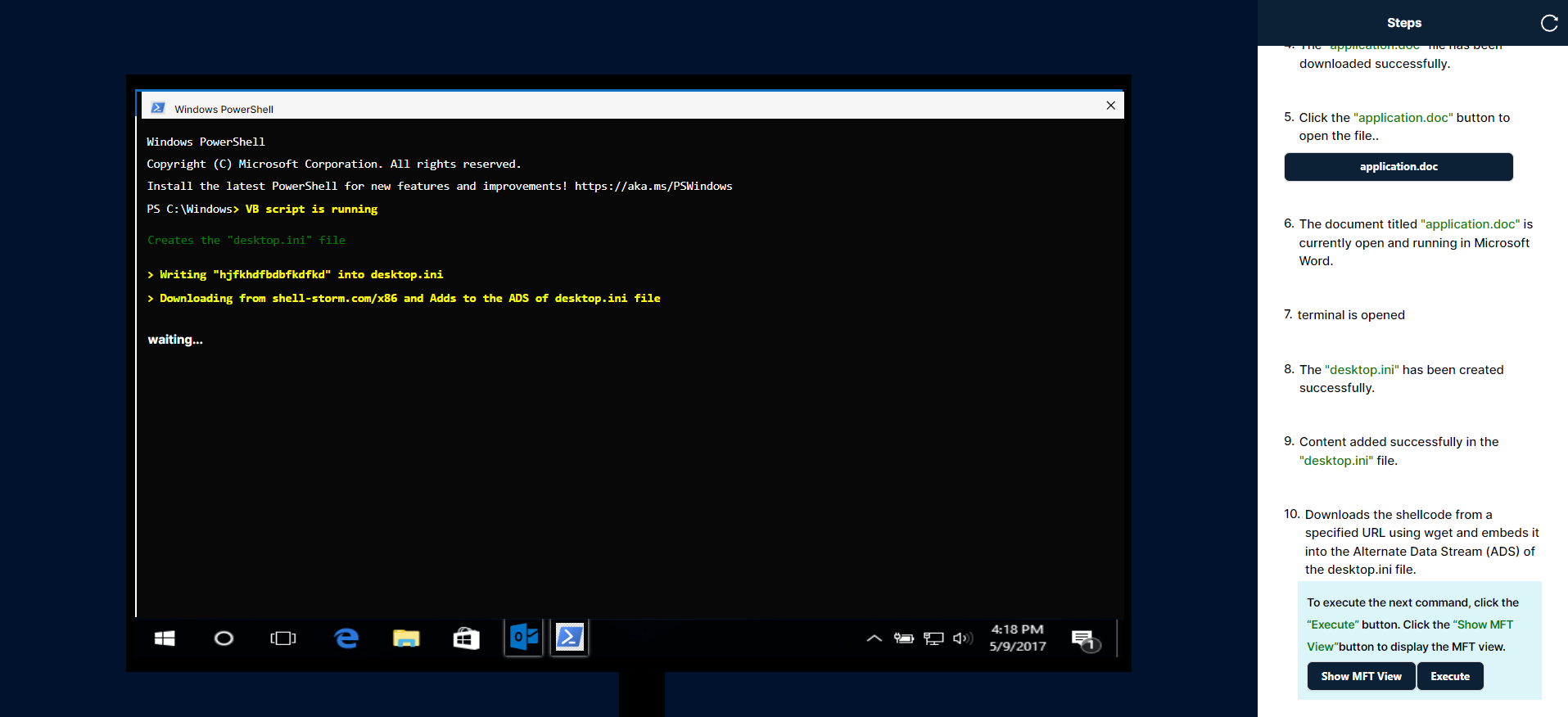Close the Windows PowerShell window

[1110, 106]
